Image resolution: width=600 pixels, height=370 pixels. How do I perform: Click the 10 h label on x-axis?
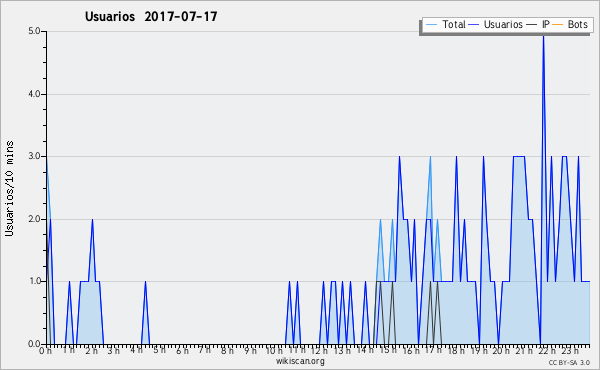[274, 351]
